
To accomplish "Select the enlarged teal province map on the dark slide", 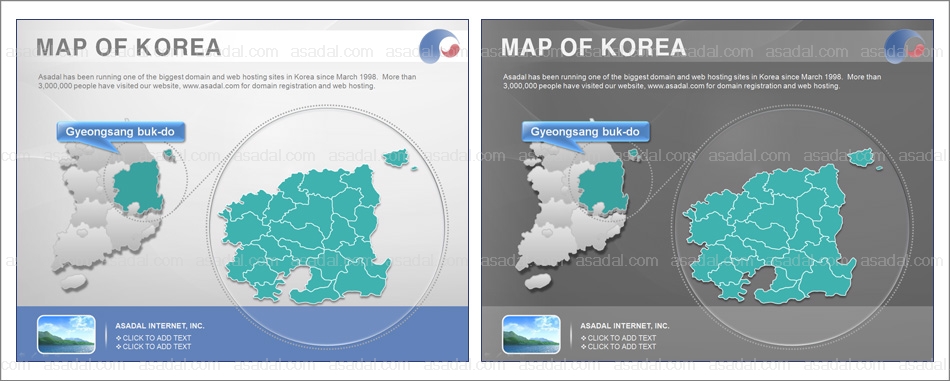I will tap(770, 234).
